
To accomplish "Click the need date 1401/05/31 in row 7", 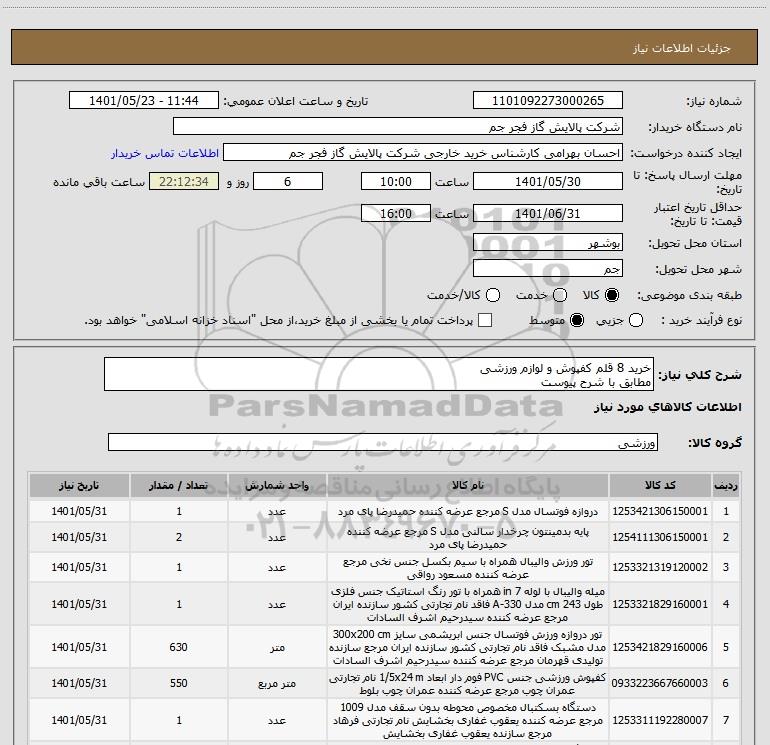I will [79, 720].
